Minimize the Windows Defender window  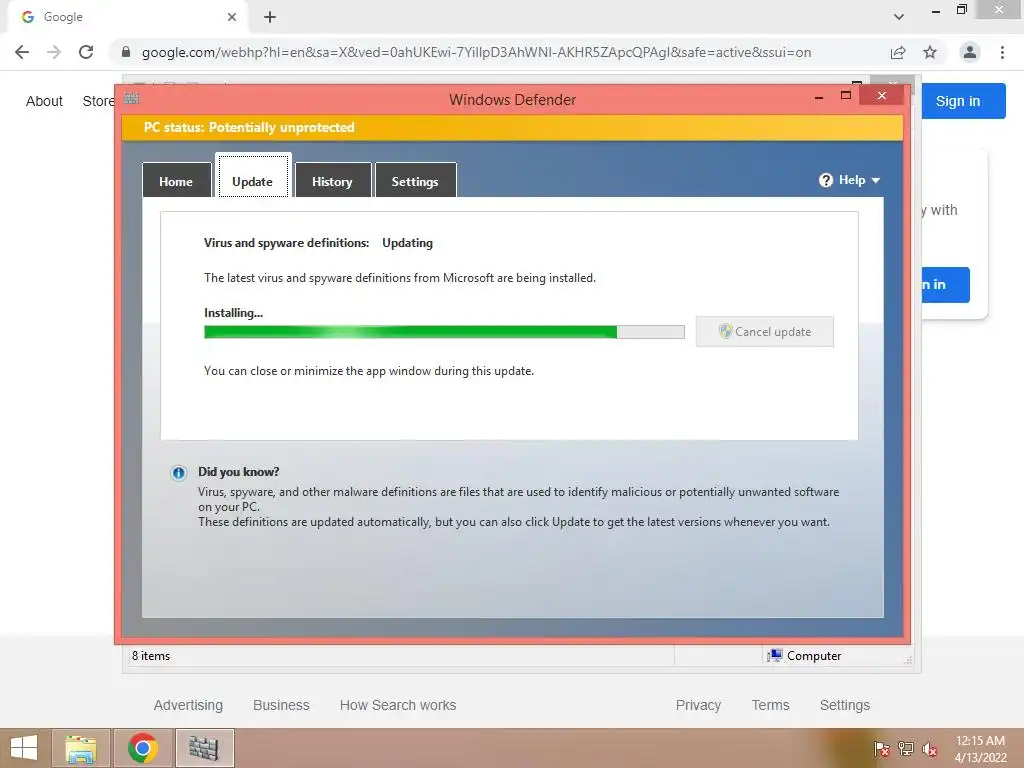click(x=819, y=97)
